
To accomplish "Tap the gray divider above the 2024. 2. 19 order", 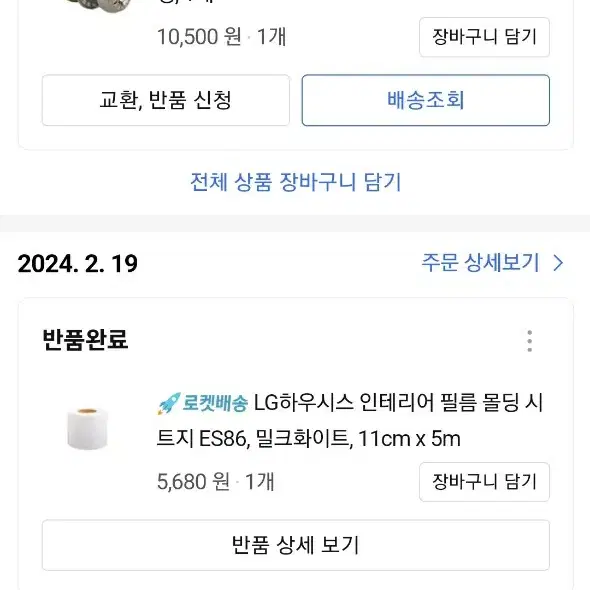I will [x=295, y=224].
